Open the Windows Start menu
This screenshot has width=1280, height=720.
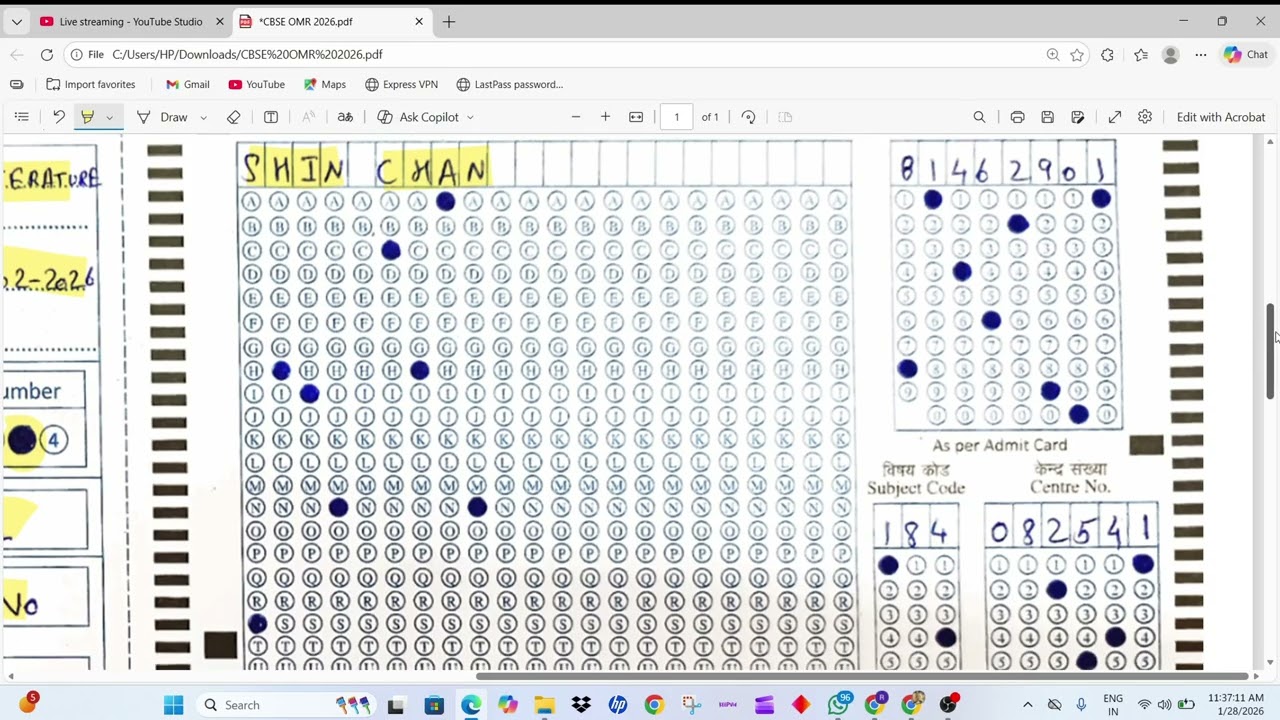pyautogui.click(x=173, y=705)
